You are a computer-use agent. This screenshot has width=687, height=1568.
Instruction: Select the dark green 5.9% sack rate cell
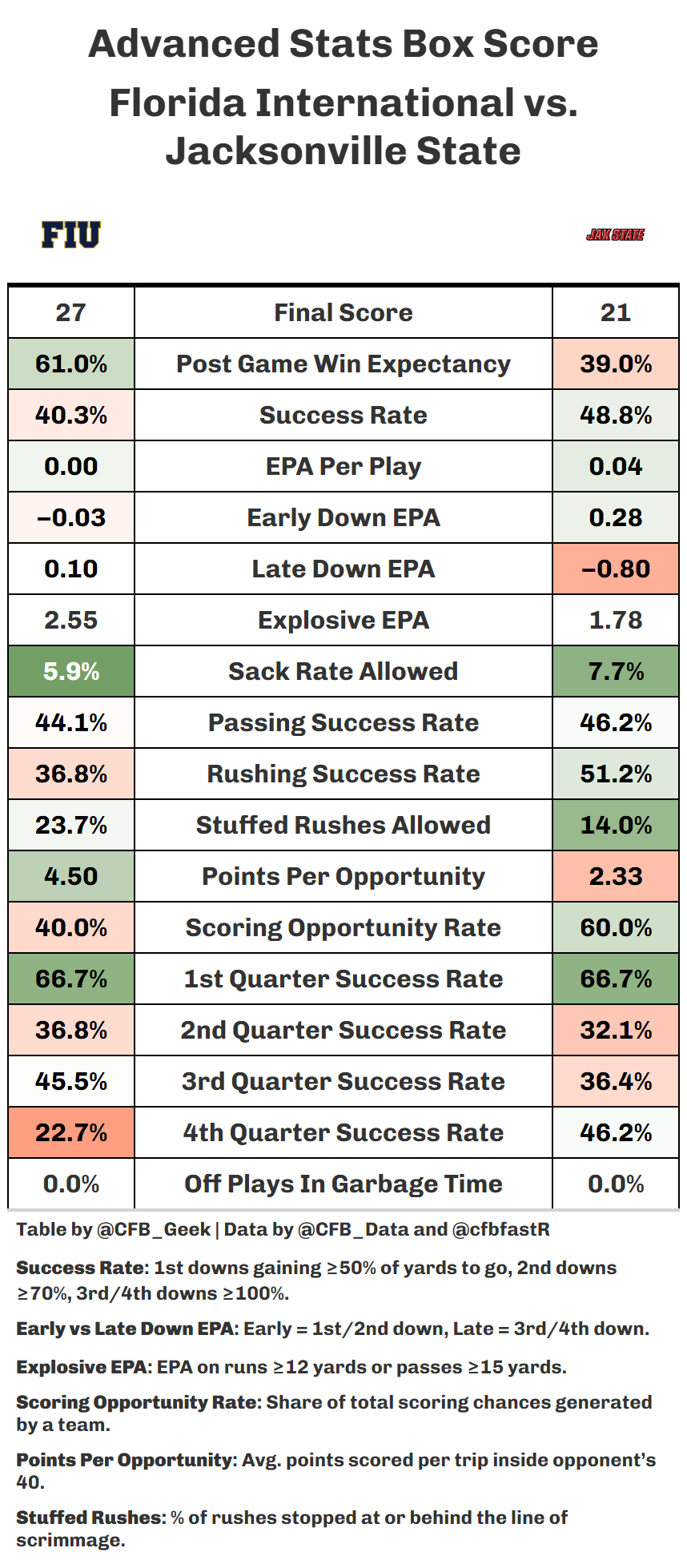pos(71,671)
